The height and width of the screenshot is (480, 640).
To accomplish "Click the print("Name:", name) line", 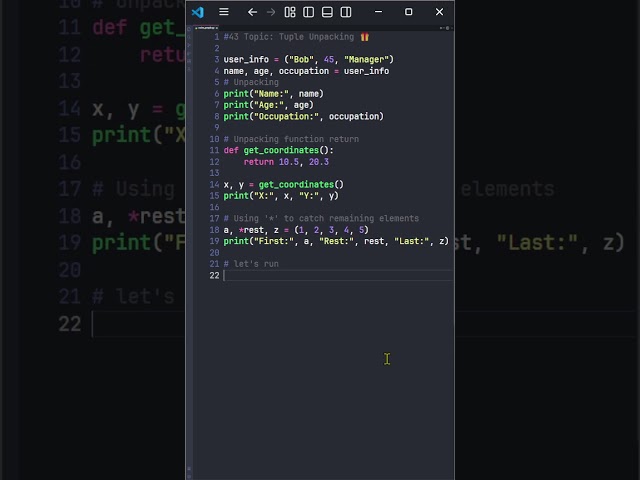I will (x=273, y=94).
